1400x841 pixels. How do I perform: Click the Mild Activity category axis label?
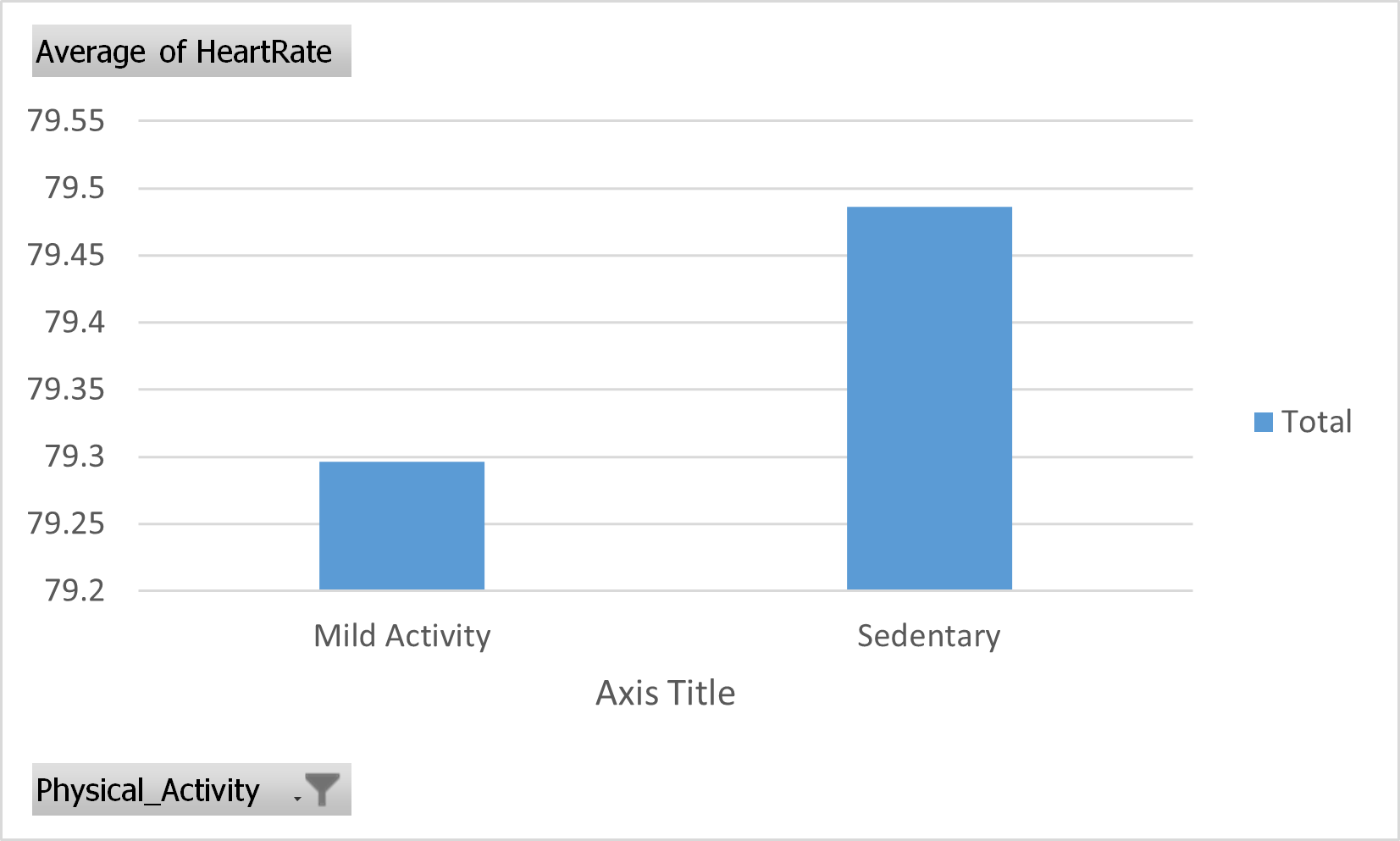[x=401, y=636]
